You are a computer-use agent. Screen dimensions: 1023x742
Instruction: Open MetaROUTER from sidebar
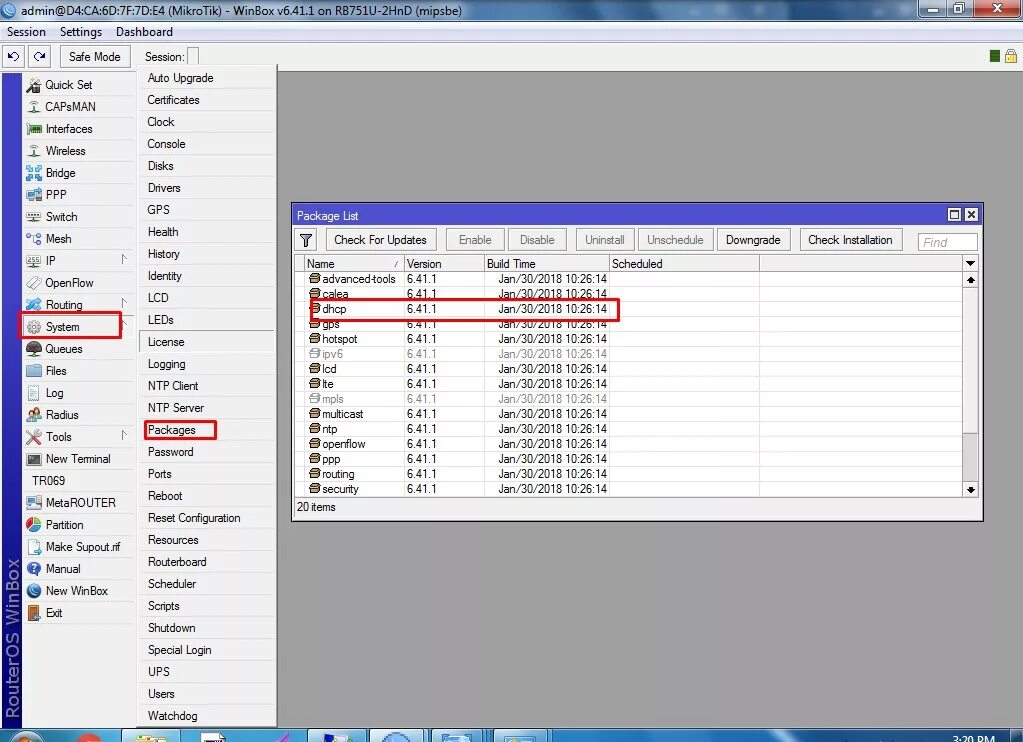click(78, 502)
